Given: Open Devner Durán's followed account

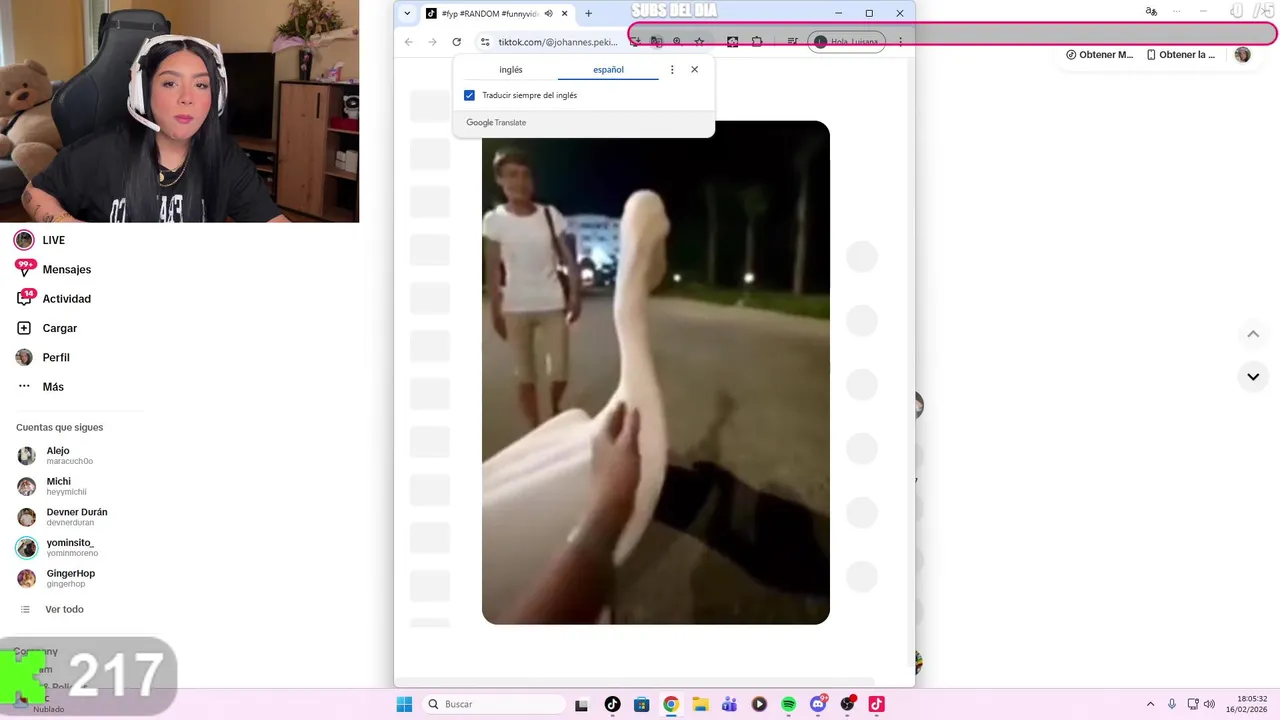Looking at the screenshot, I should tap(62, 517).
